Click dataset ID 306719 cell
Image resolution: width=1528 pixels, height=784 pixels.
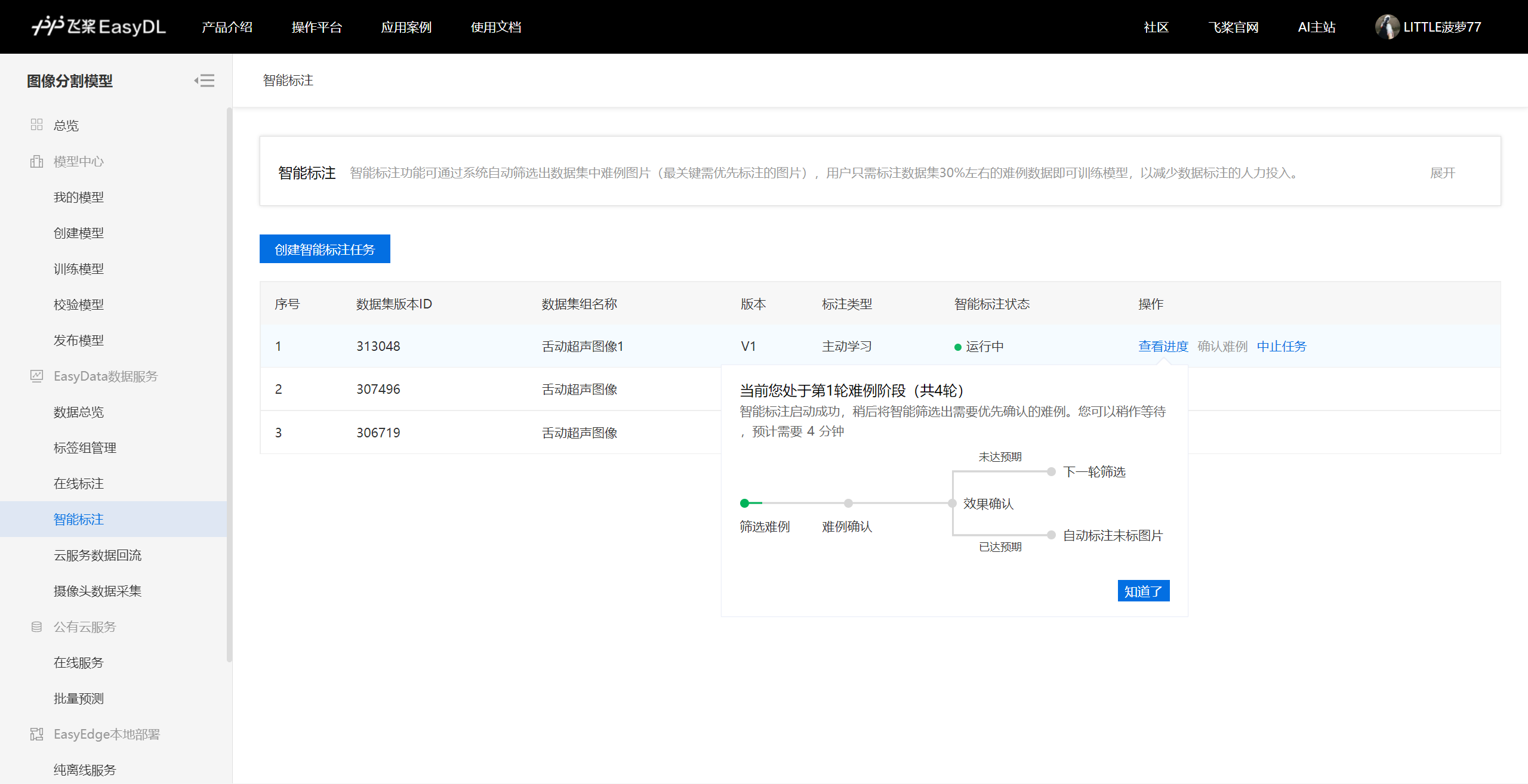(378, 433)
